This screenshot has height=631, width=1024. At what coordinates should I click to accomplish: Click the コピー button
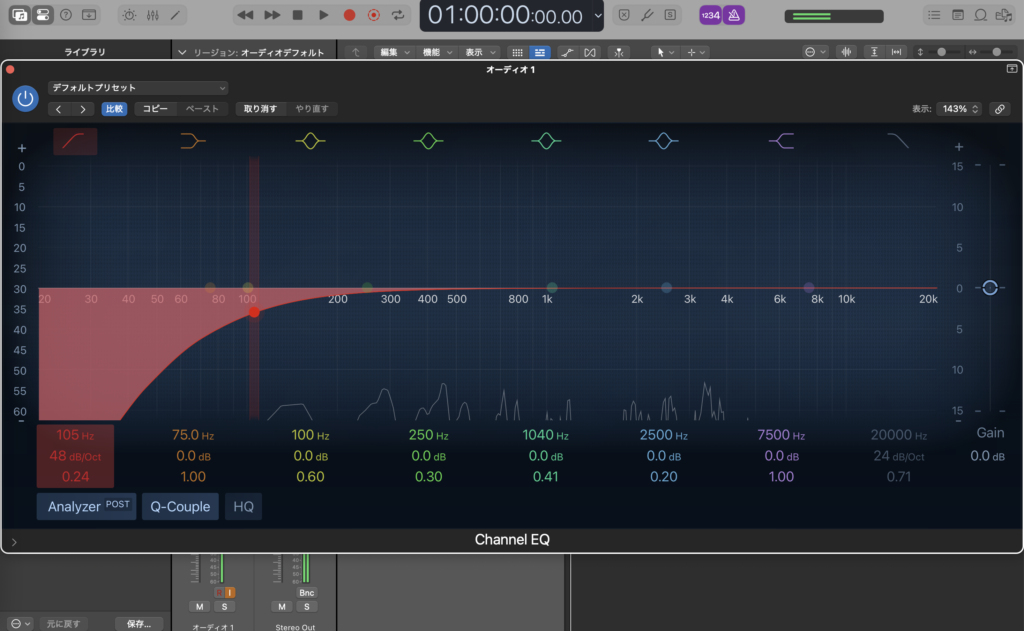click(155, 109)
